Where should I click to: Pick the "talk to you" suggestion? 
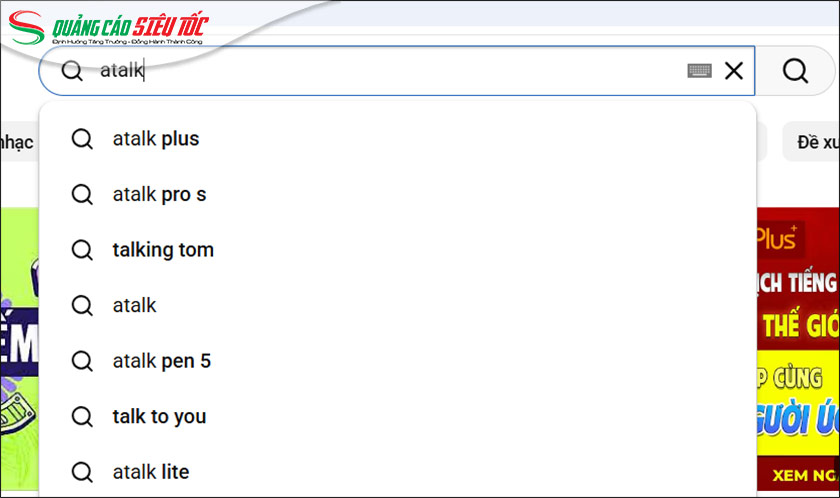[x=159, y=416]
